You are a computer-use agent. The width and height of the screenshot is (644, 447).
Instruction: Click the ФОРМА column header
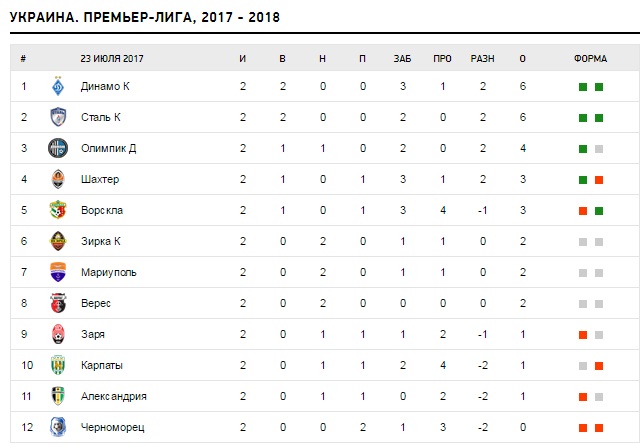coord(590,58)
